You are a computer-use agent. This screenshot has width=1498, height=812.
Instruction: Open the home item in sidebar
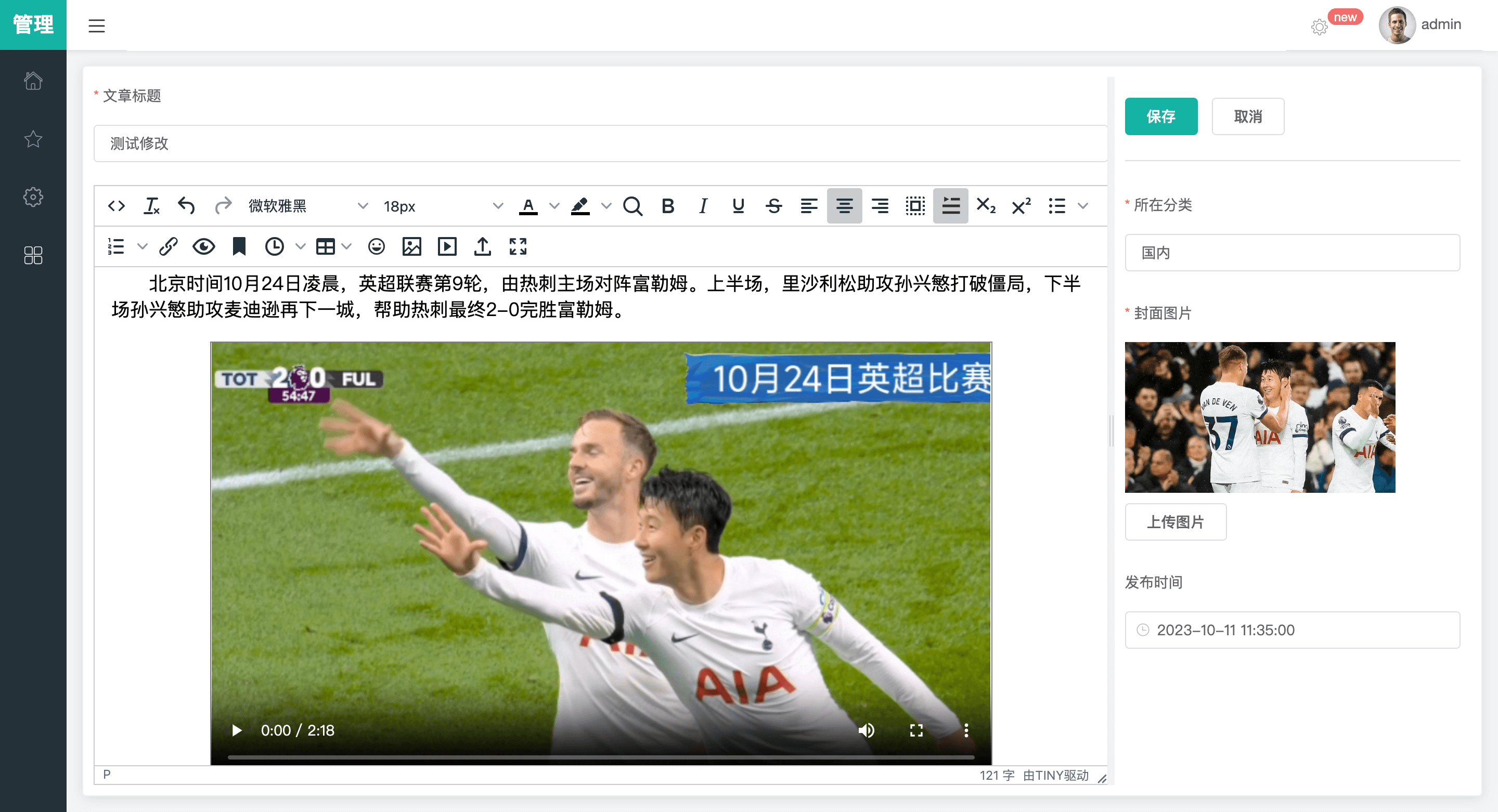(33, 80)
